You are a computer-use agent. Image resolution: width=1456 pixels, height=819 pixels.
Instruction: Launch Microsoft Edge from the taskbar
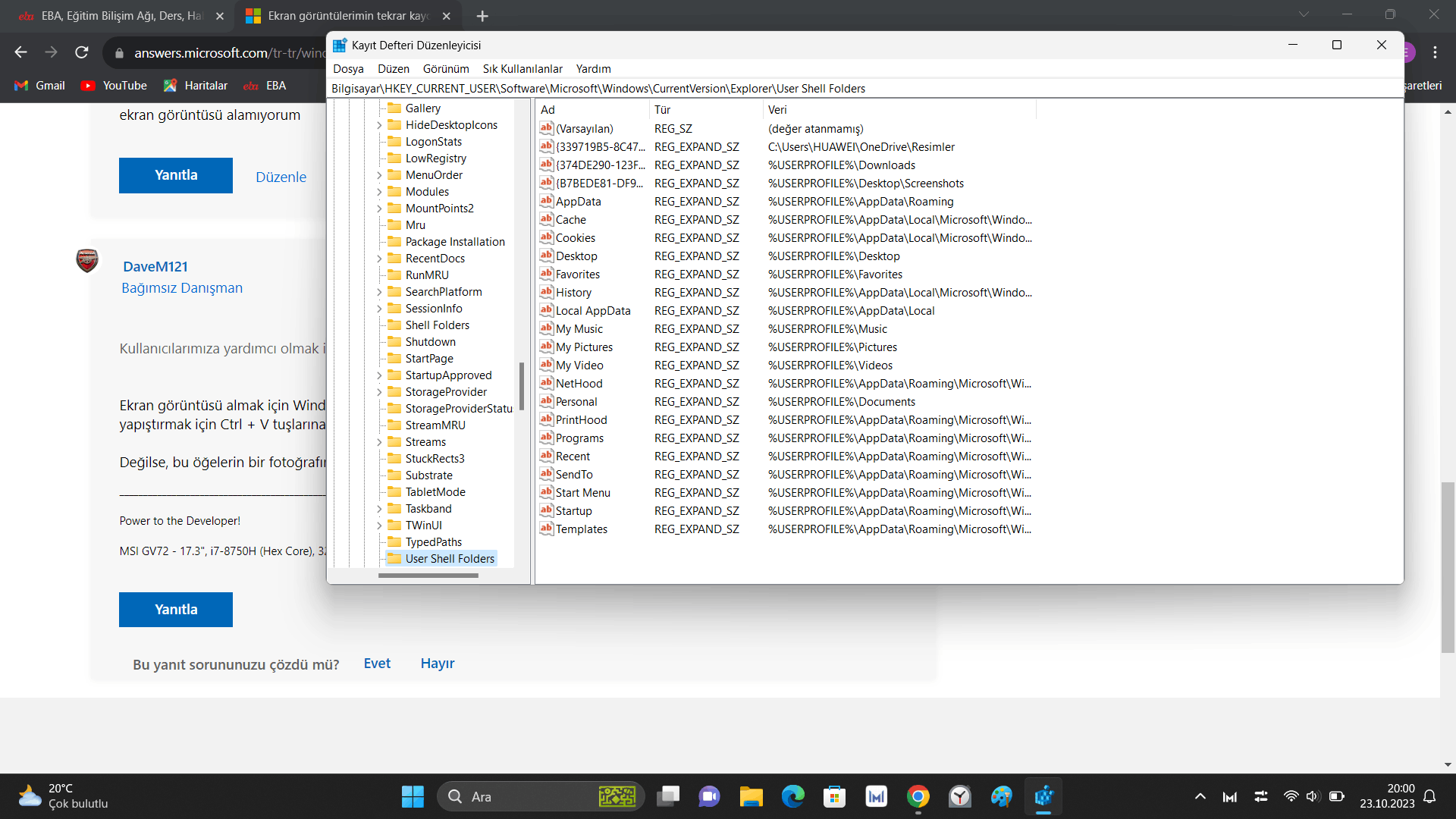(793, 796)
